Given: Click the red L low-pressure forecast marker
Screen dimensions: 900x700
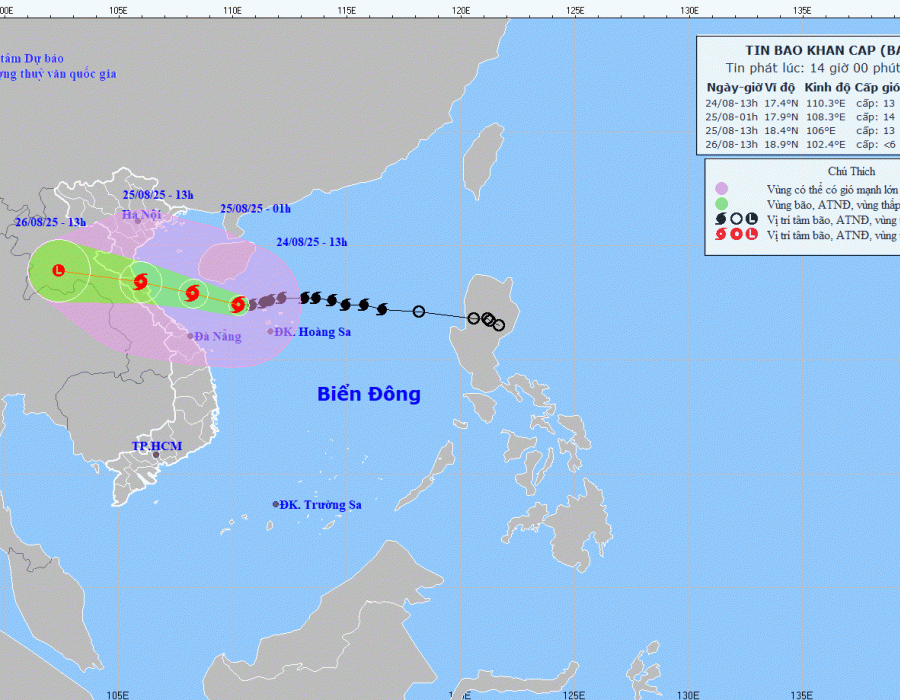Looking at the screenshot, I should [x=59, y=271].
